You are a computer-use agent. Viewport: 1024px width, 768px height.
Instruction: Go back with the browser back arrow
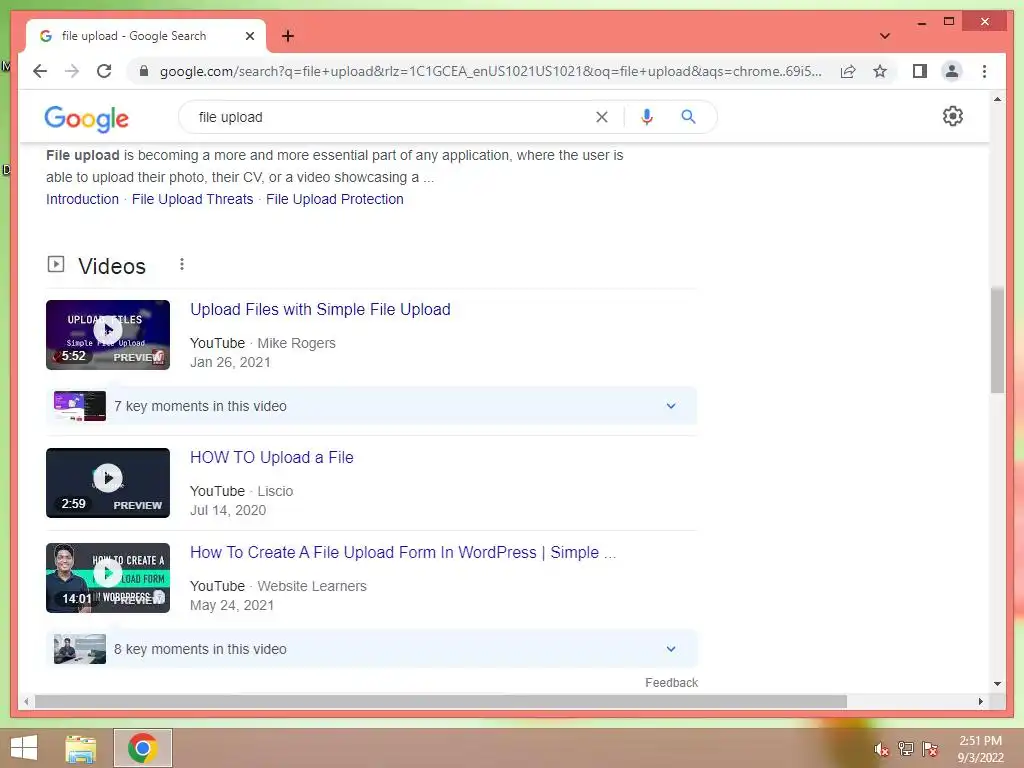40,71
